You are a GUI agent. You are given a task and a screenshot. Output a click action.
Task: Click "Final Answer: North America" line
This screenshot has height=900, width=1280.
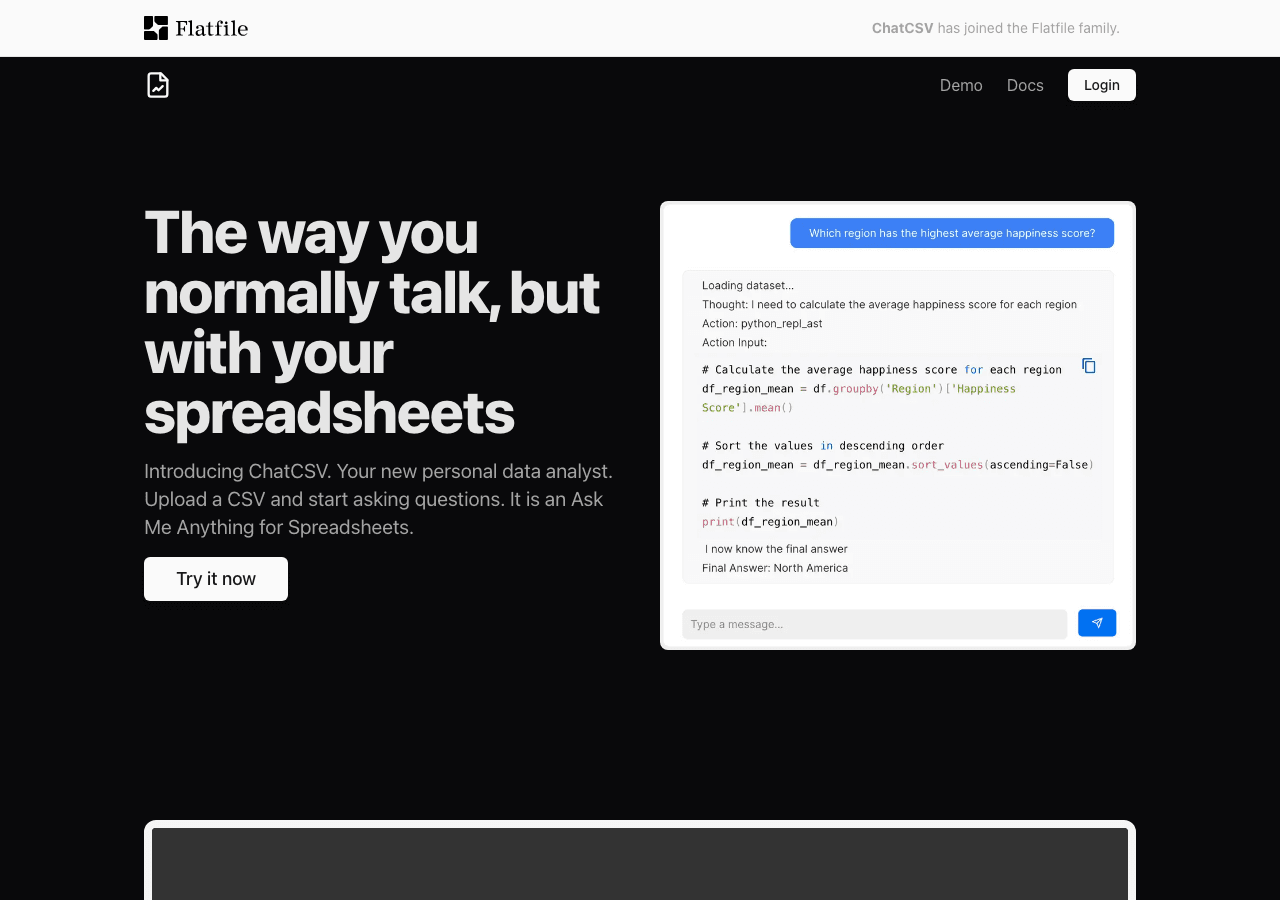tap(775, 568)
